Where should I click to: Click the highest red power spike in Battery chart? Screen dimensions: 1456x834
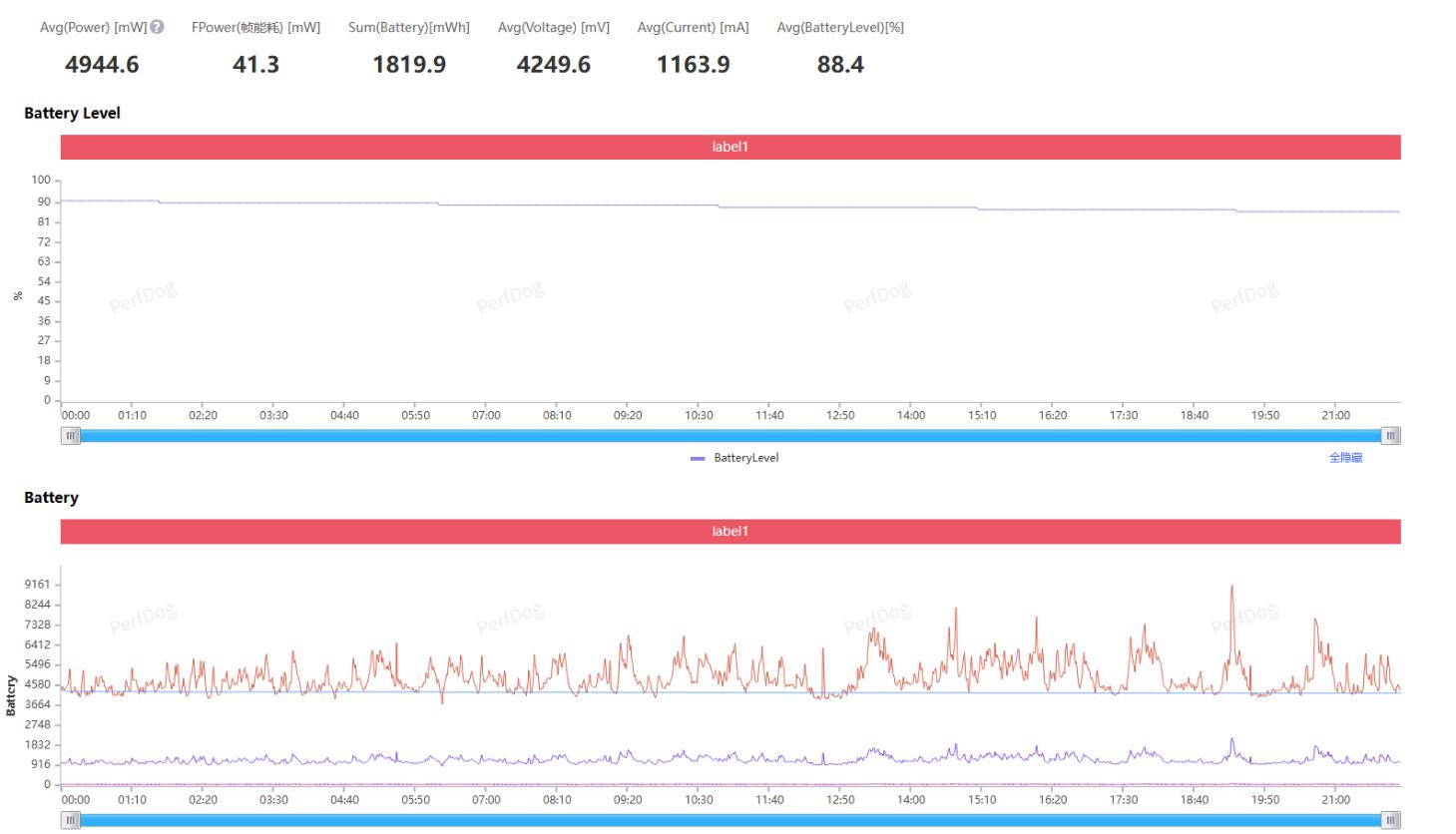(1231, 588)
